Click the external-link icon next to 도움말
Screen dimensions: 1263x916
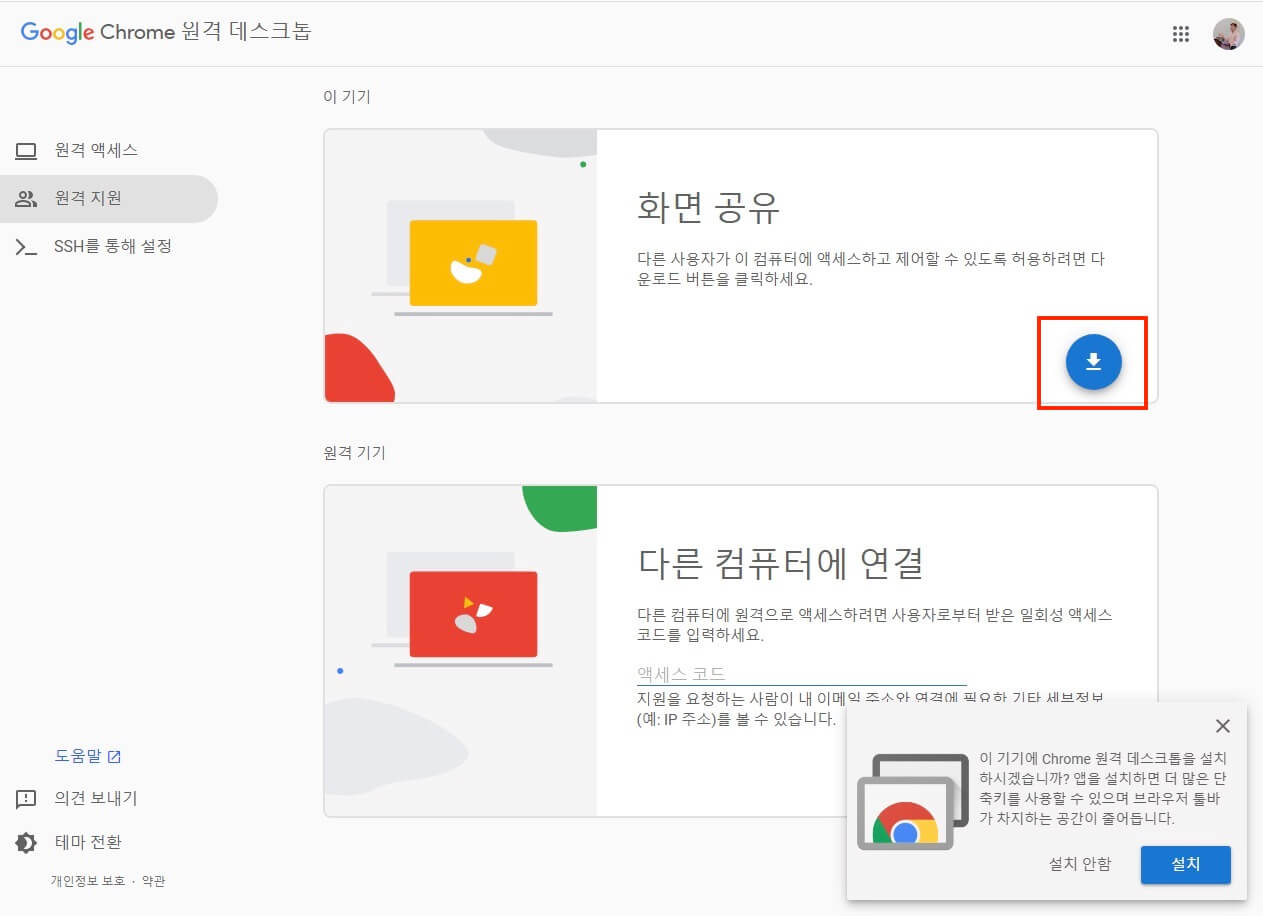tap(114, 756)
